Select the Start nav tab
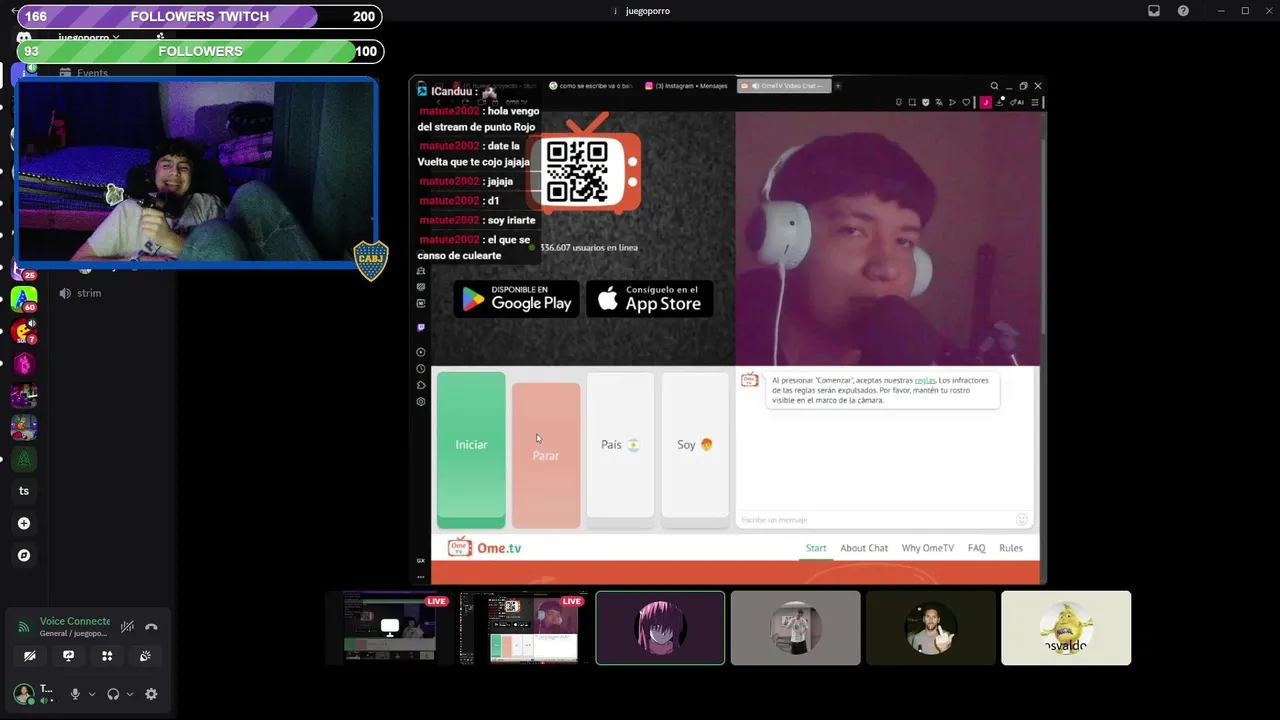 pos(816,548)
